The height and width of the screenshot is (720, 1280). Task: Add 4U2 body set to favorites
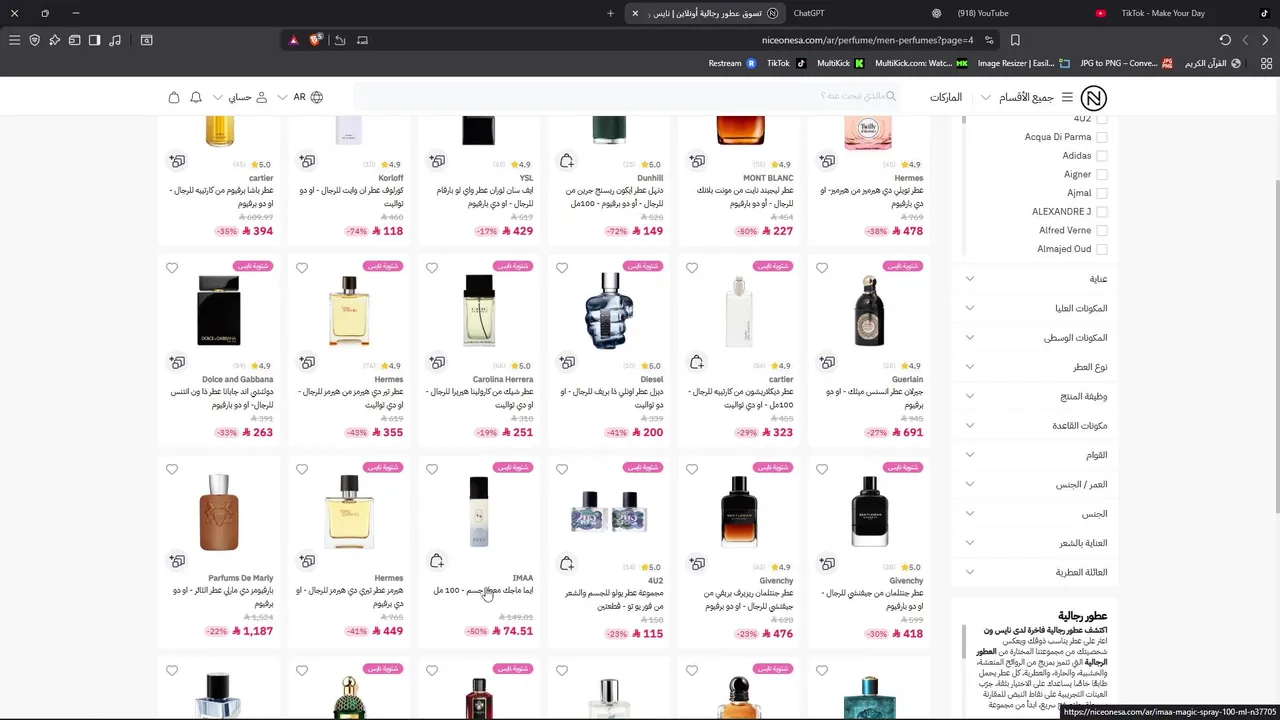tap(562, 469)
